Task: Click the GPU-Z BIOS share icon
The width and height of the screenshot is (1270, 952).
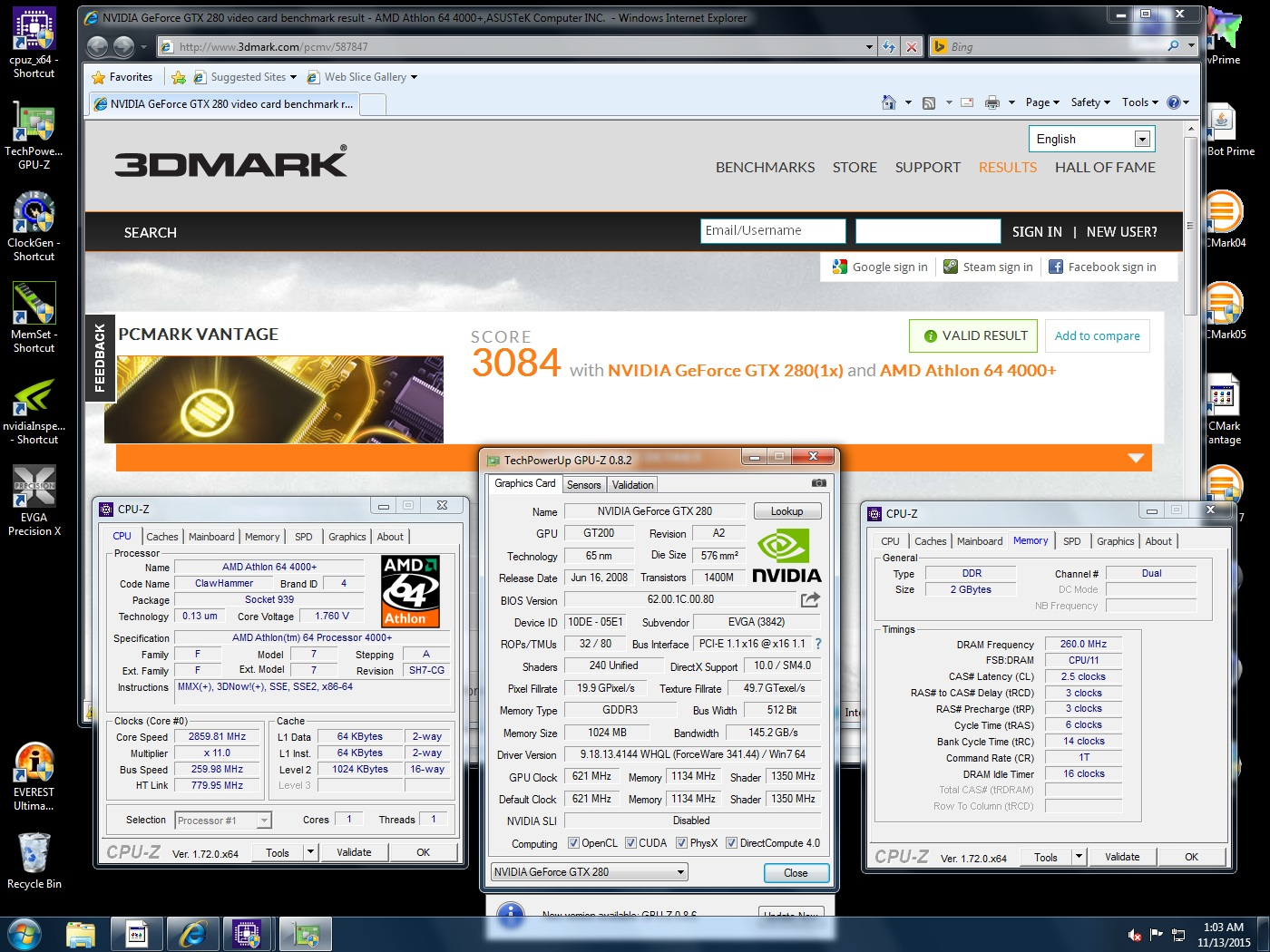Action: 810,599
